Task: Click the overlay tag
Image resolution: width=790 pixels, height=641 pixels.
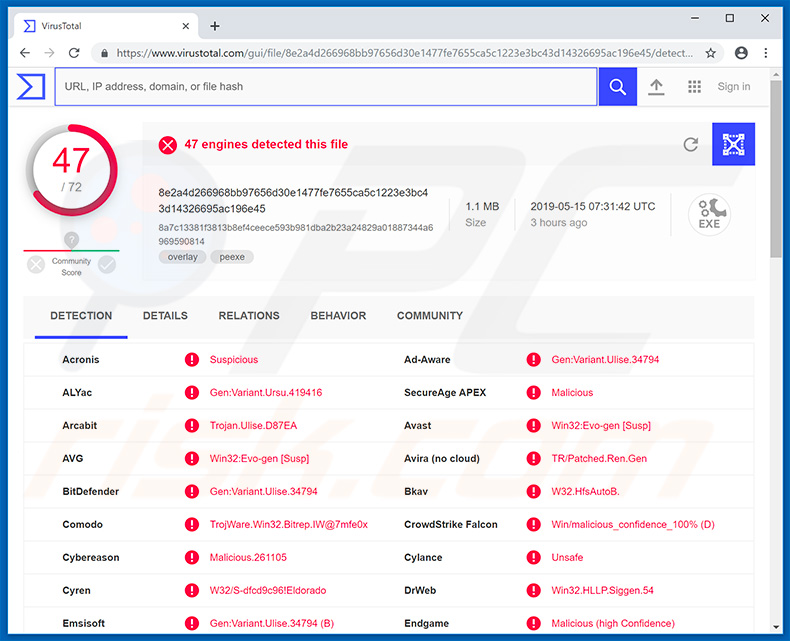Action: point(182,257)
